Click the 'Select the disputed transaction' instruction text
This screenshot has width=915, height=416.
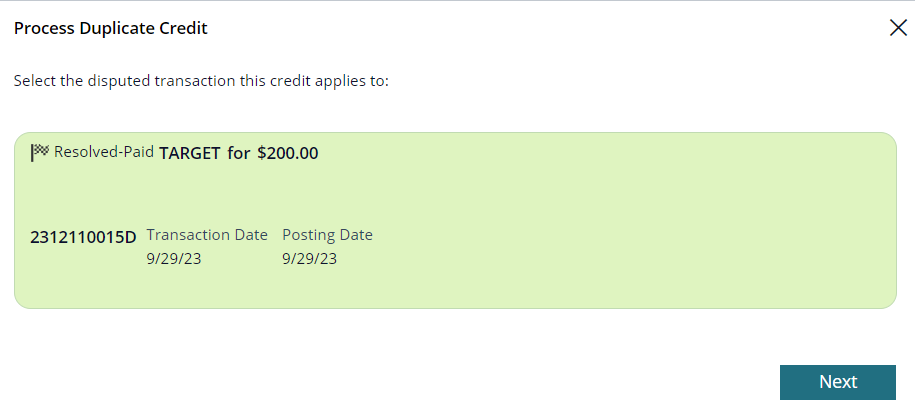coord(201,81)
